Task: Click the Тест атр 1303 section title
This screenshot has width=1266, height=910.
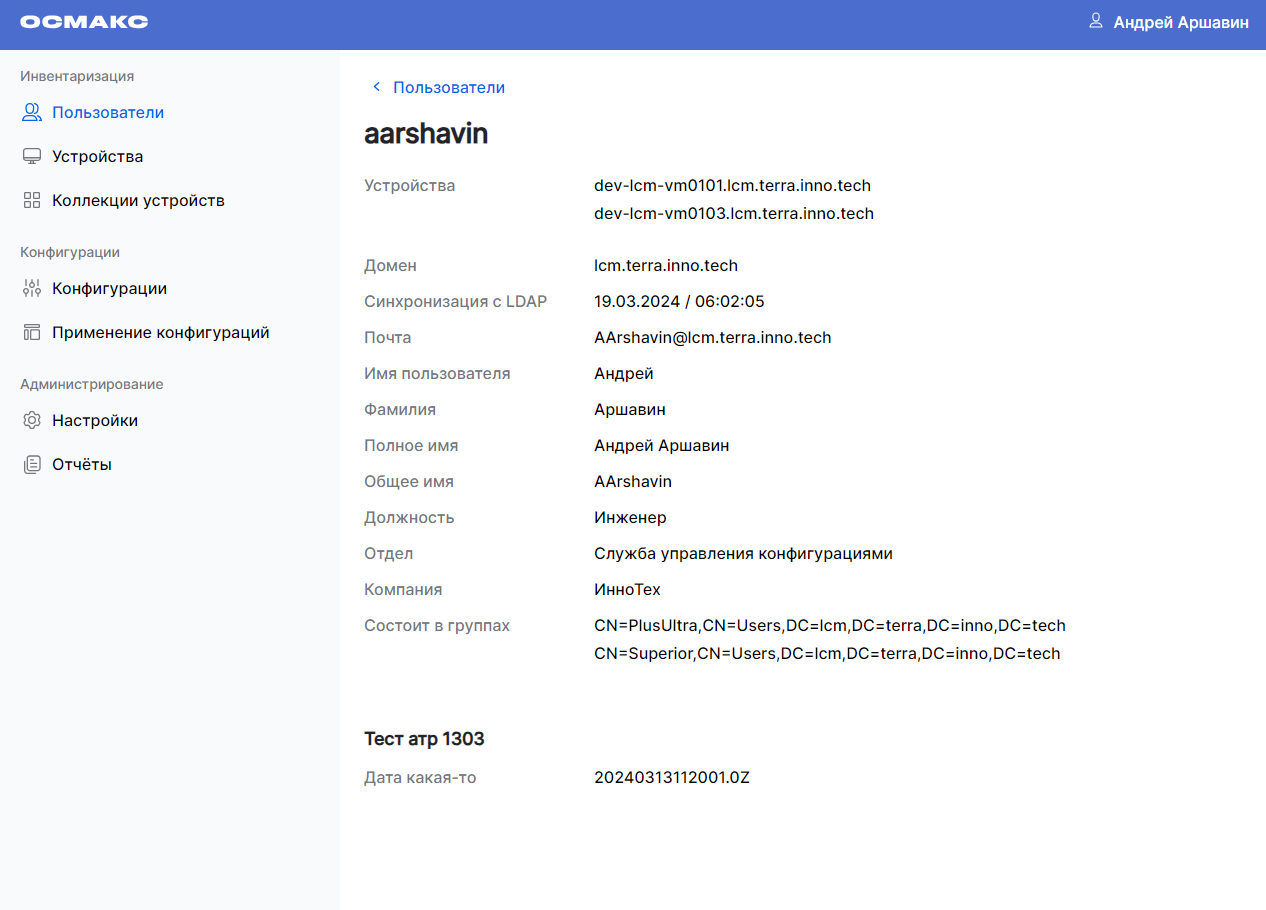Action: tap(424, 738)
